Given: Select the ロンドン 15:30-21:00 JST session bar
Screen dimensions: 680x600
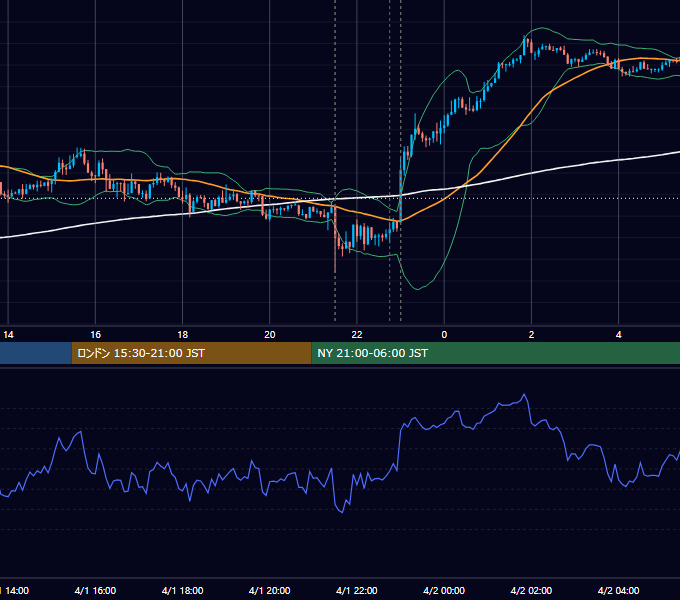Looking at the screenshot, I should tap(191, 353).
